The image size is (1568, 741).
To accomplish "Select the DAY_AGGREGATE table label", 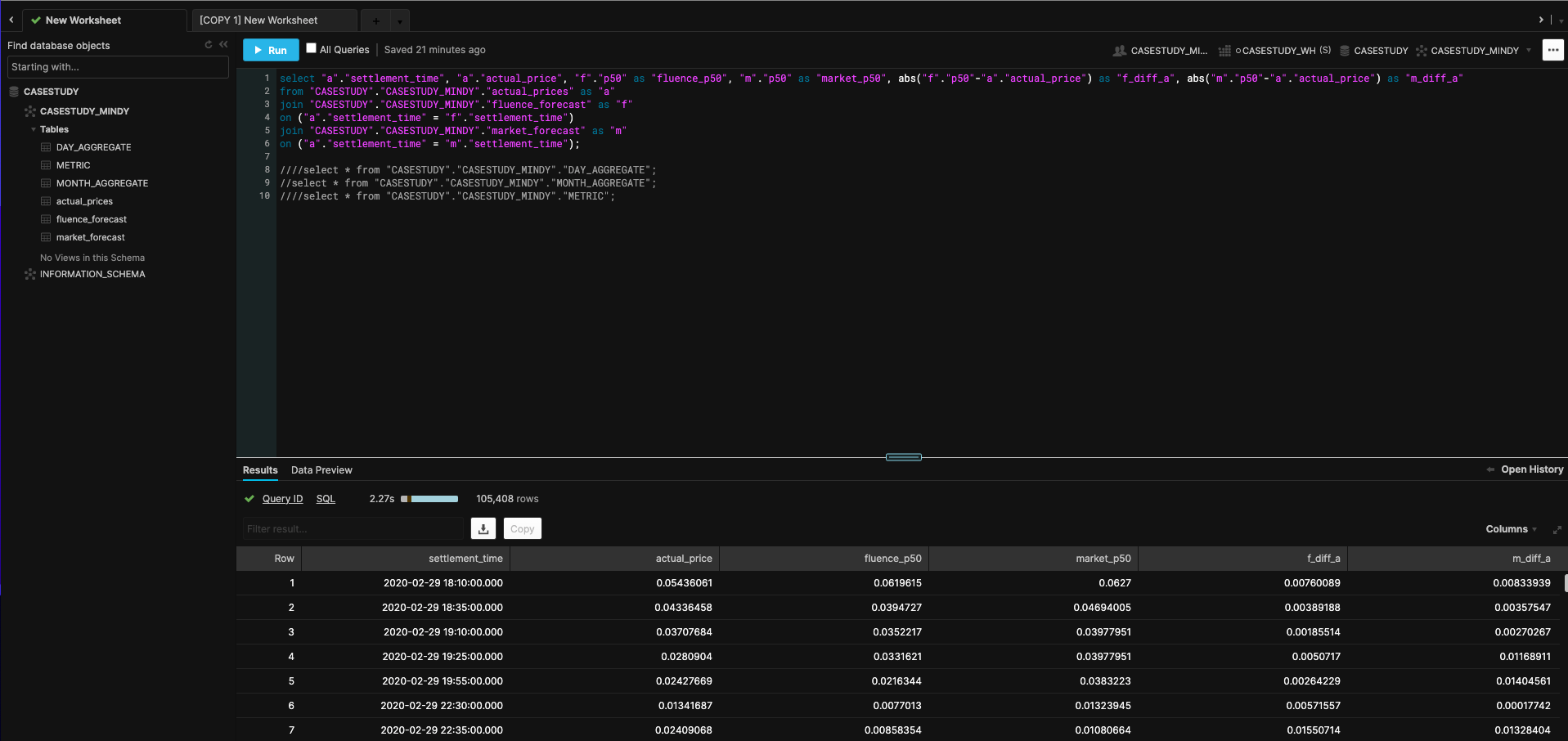I will (93, 147).
